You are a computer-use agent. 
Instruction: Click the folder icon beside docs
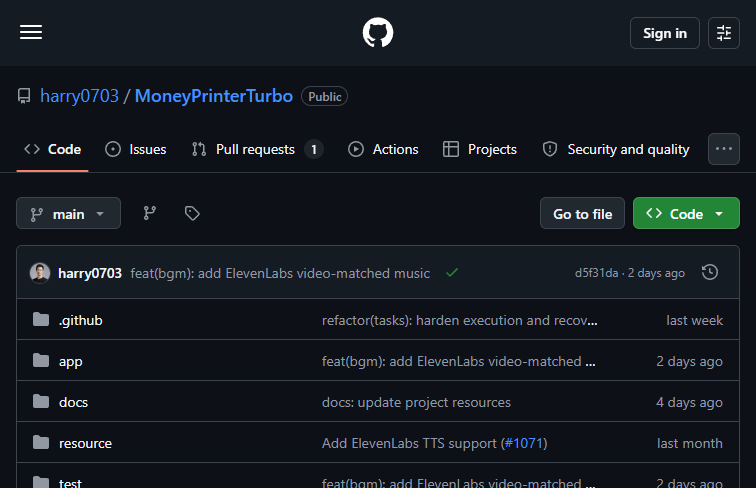coord(41,401)
